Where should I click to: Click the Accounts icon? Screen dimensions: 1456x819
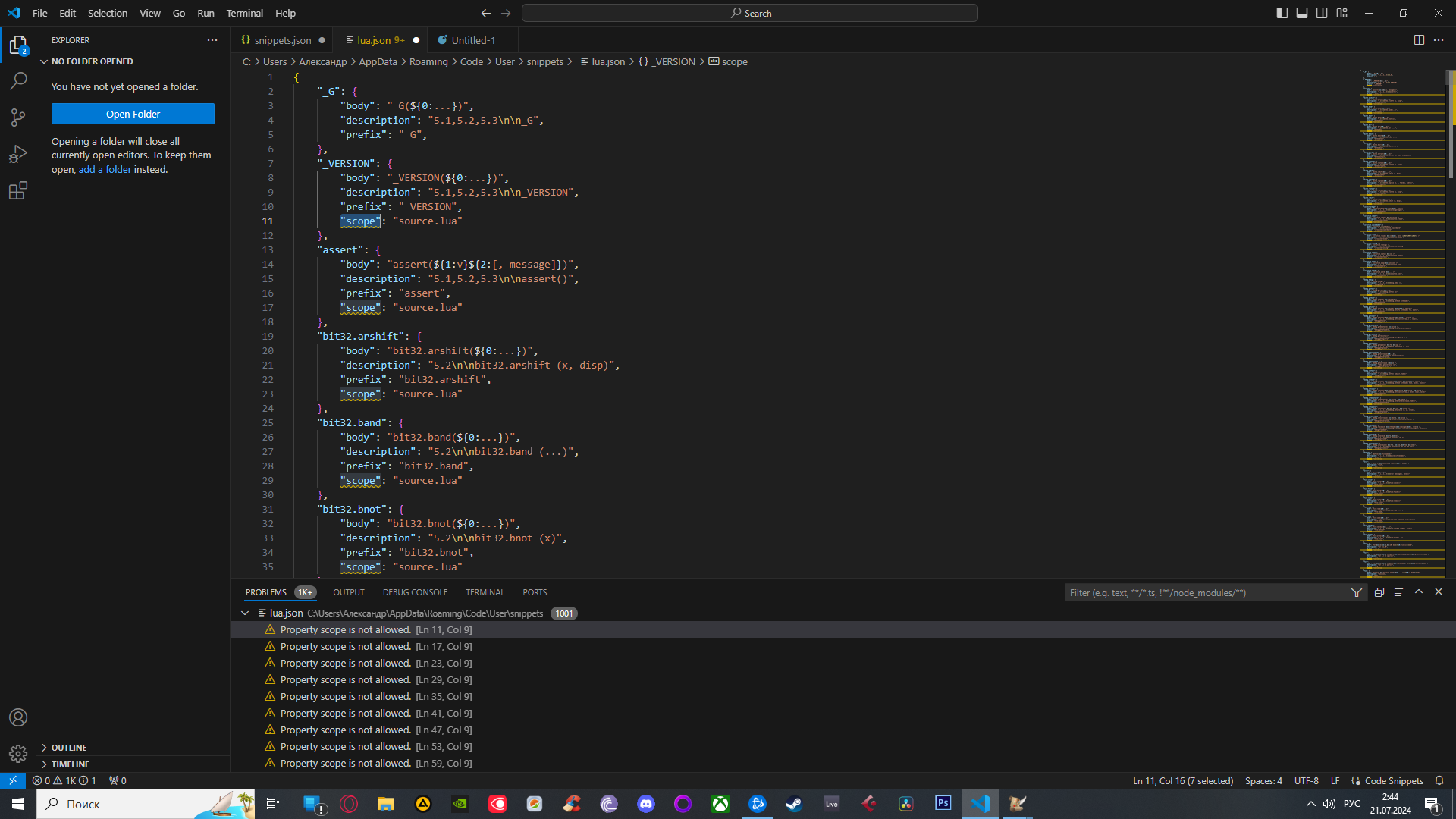18,717
